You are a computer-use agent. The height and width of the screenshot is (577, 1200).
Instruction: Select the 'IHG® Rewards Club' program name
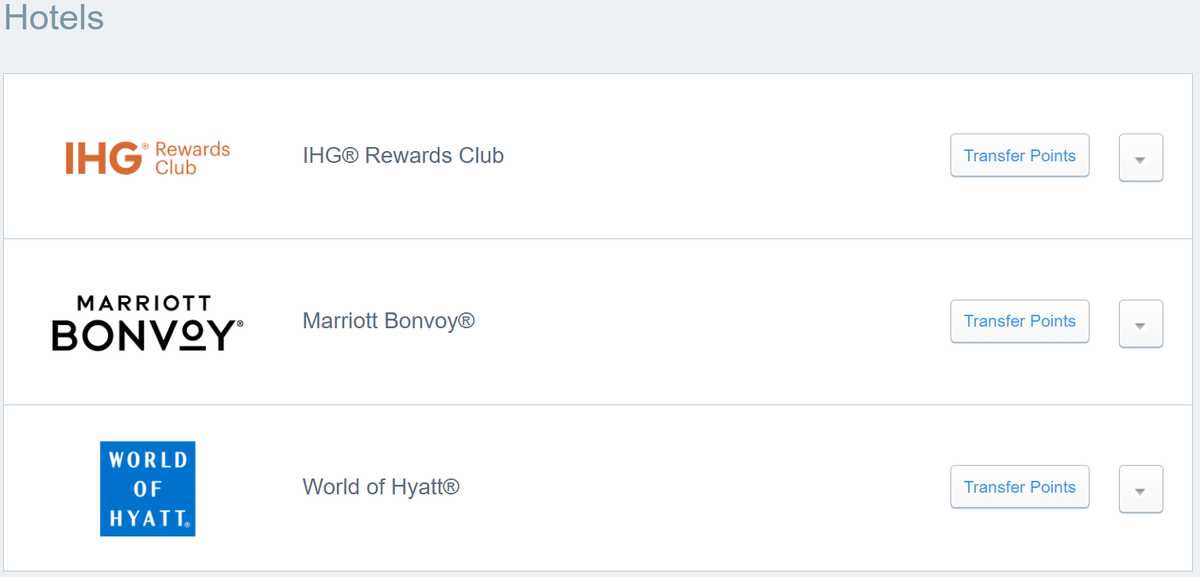tap(403, 156)
